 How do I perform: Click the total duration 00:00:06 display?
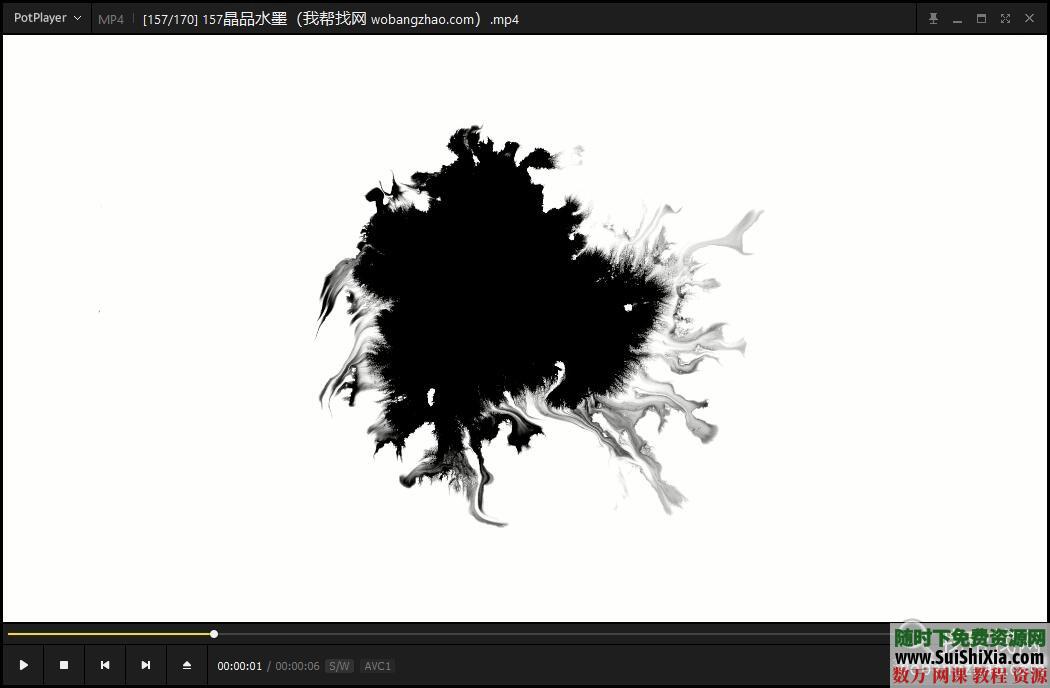point(297,666)
